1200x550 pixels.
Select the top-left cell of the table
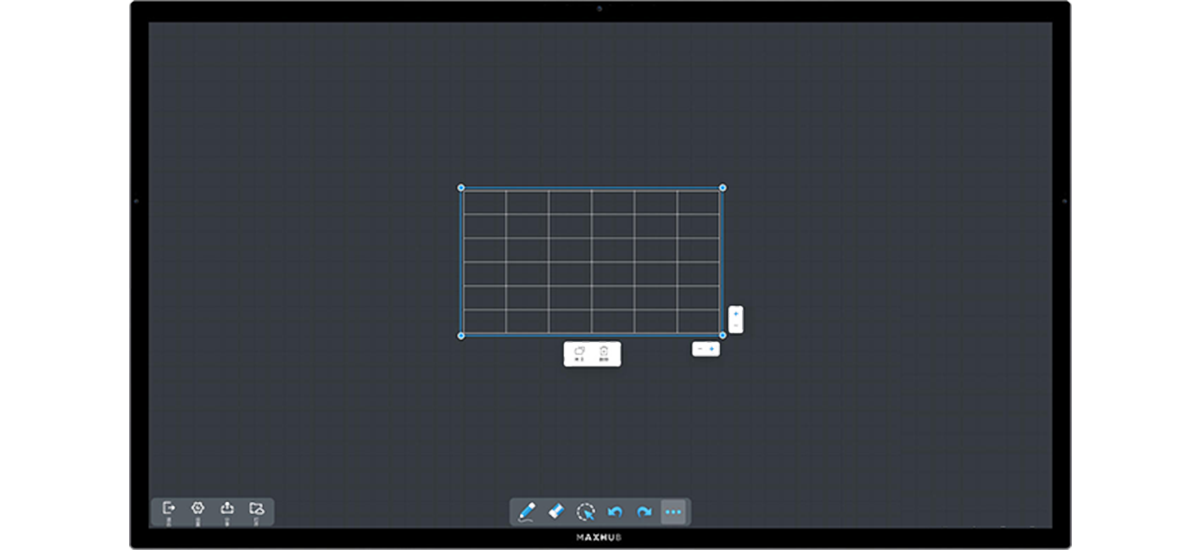pyautogui.click(x=483, y=202)
